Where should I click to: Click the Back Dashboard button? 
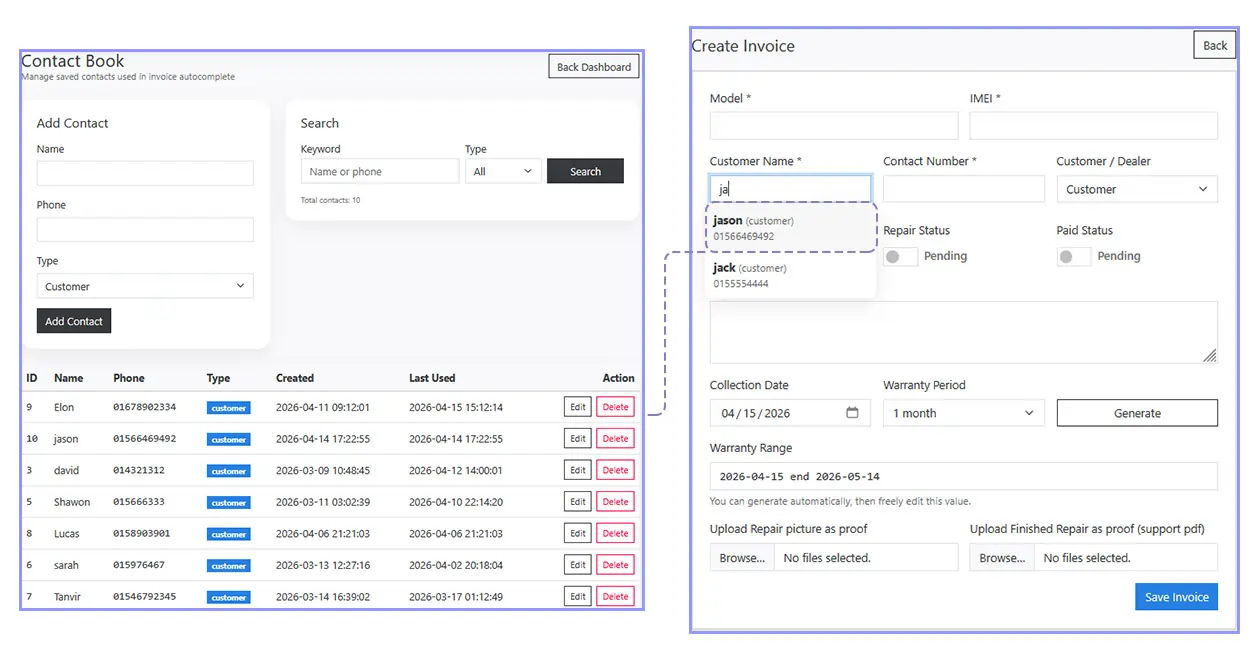click(593, 66)
